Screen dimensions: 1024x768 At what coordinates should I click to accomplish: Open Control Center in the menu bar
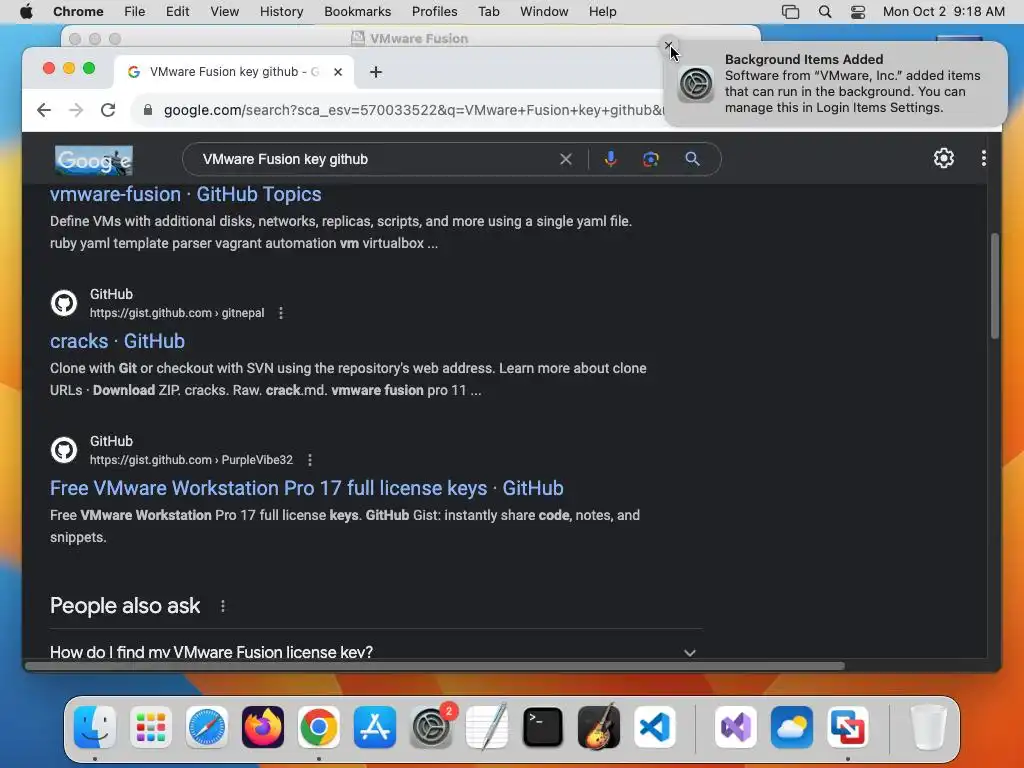(x=857, y=12)
